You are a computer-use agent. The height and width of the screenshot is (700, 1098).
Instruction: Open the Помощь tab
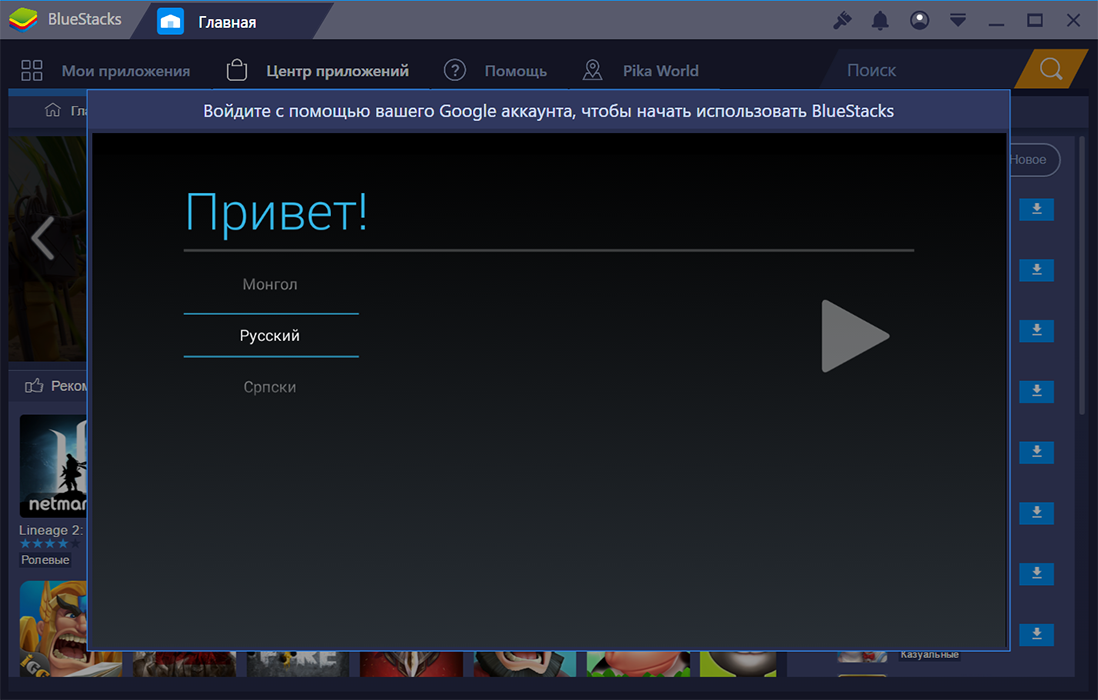click(x=515, y=71)
